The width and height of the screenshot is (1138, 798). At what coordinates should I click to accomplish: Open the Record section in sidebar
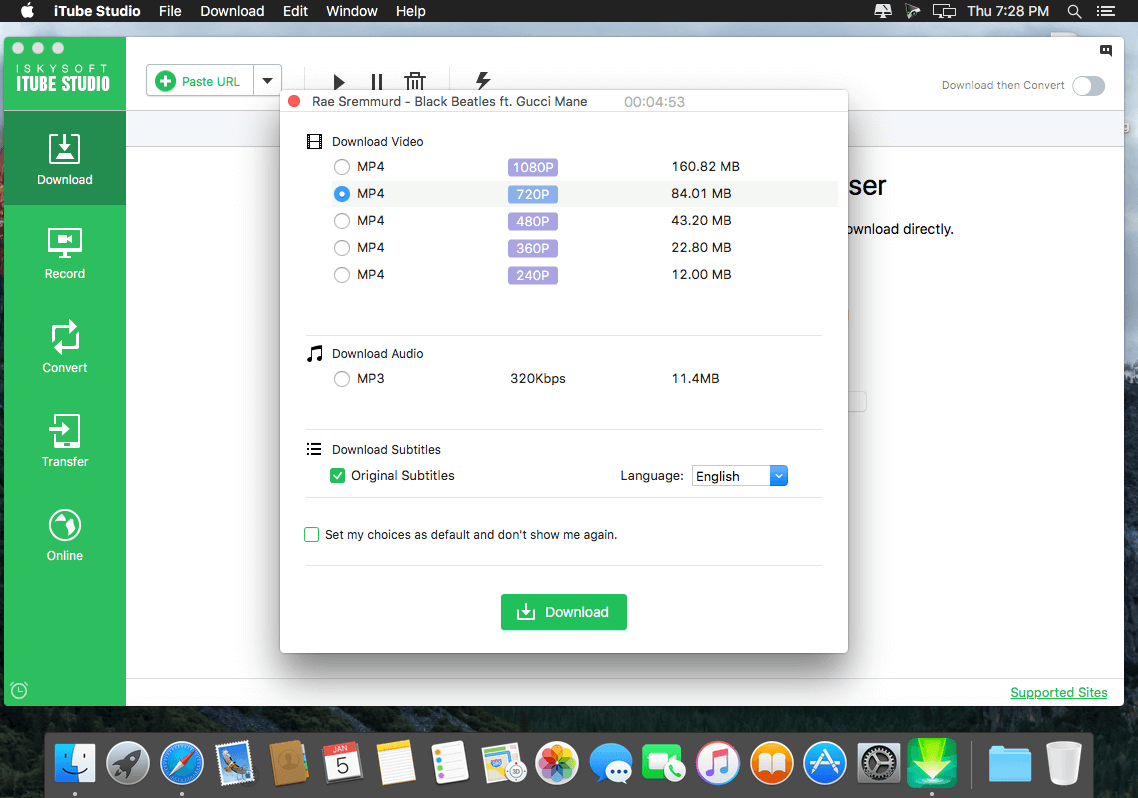coord(65,253)
